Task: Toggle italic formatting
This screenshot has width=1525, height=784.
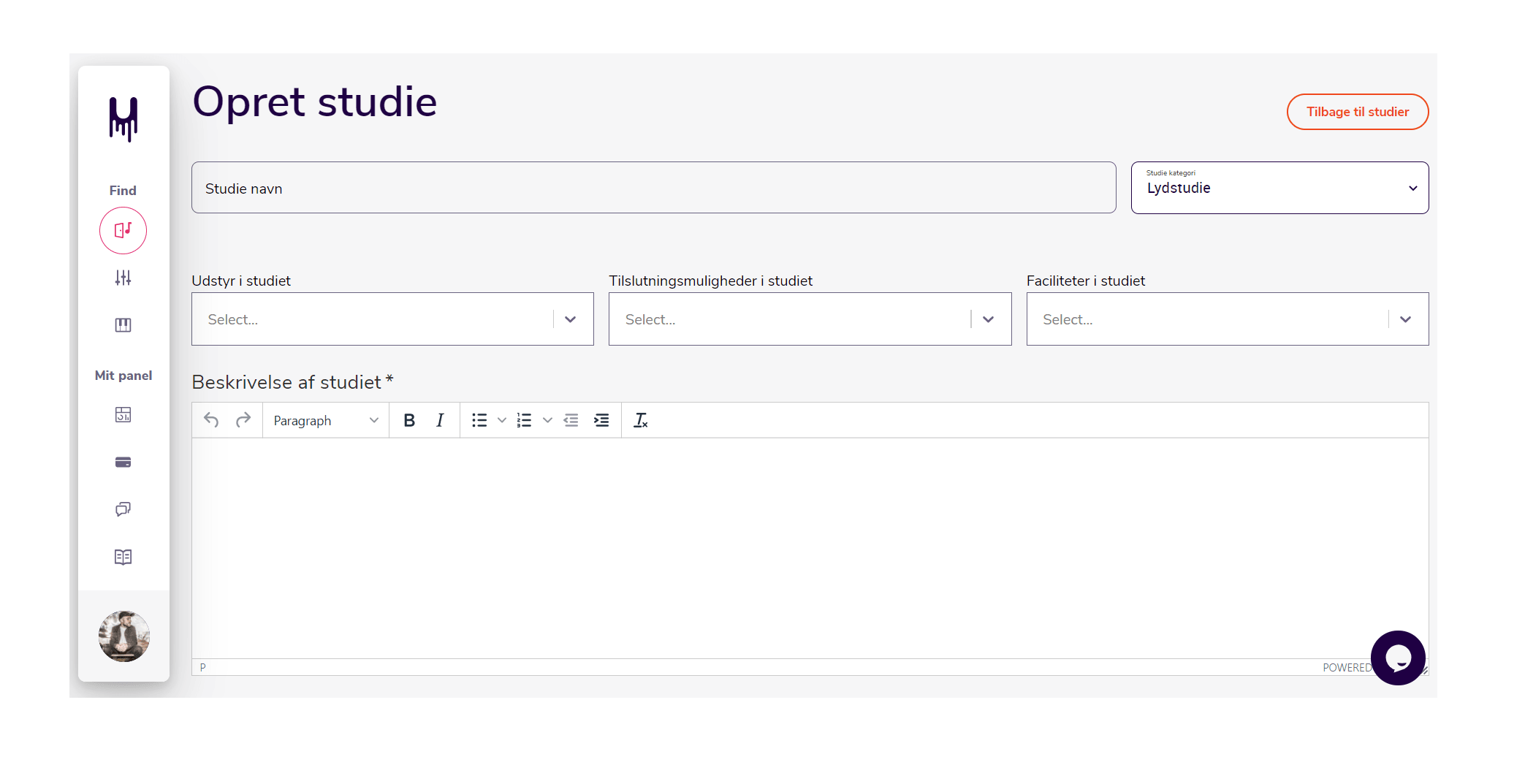Action: [440, 420]
